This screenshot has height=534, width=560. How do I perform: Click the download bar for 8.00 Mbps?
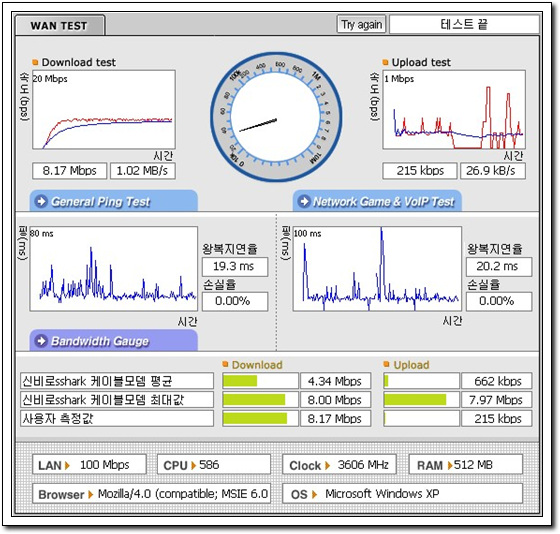click(260, 400)
